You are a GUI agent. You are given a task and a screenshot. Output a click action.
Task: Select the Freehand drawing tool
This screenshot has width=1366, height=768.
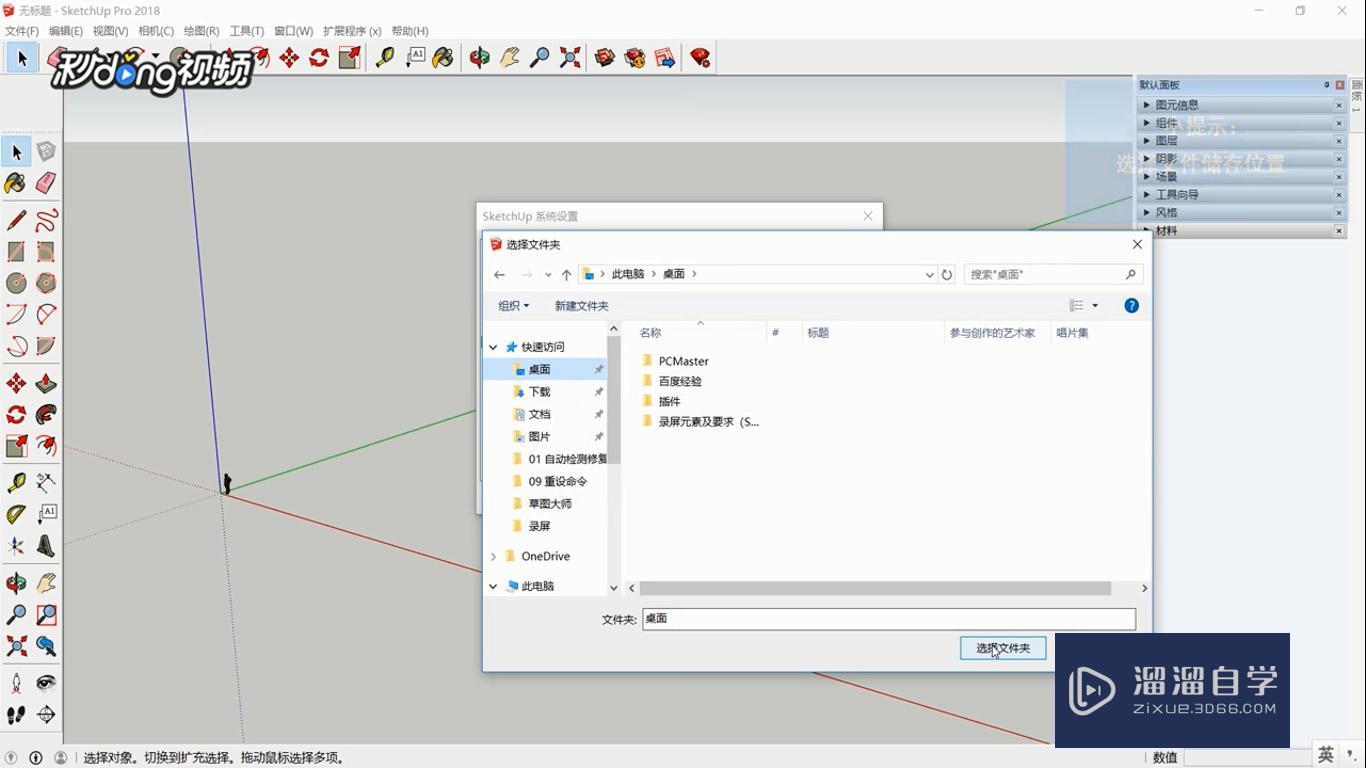[x=46, y=220]
